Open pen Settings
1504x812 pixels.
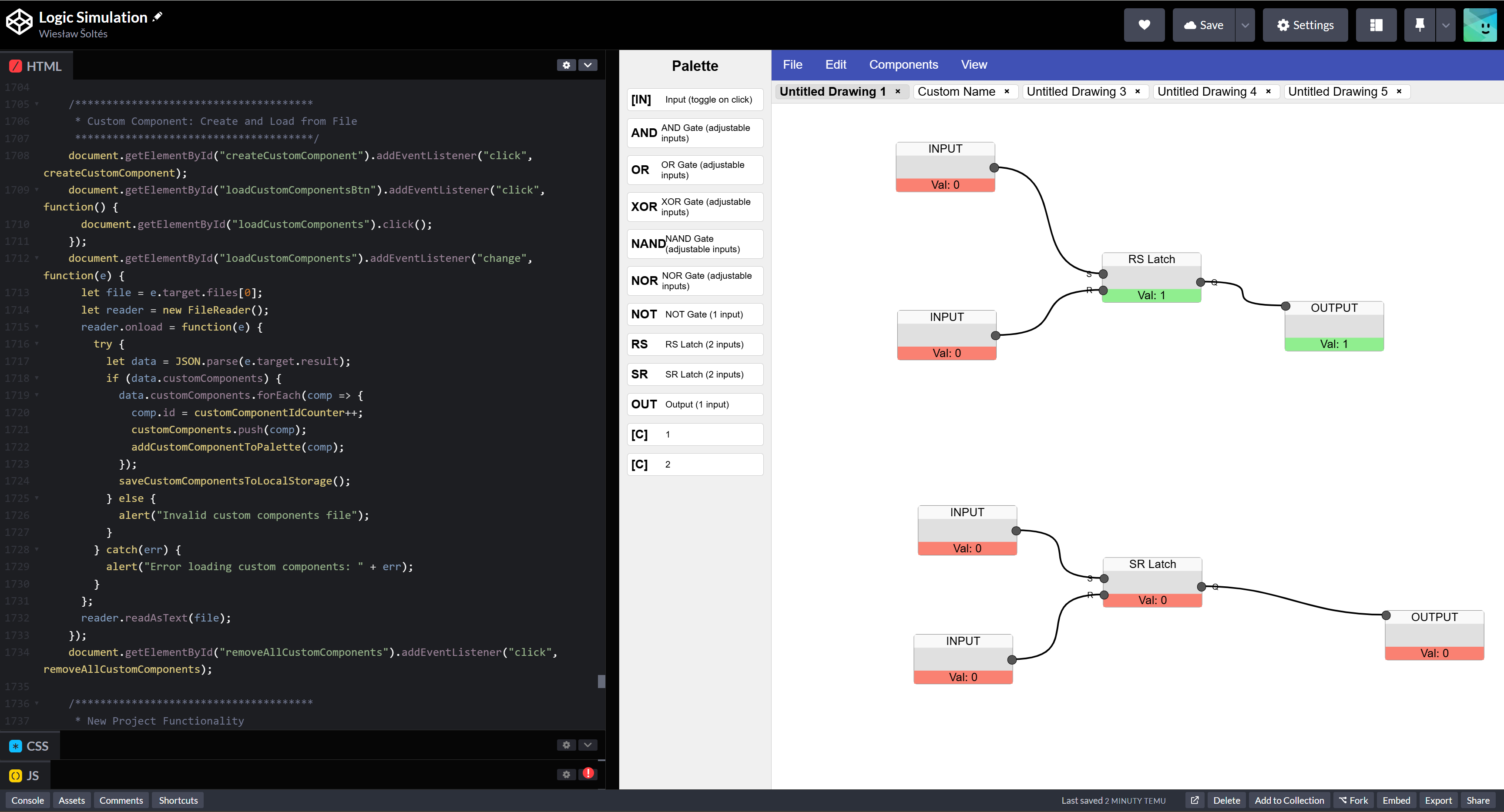1305,25
